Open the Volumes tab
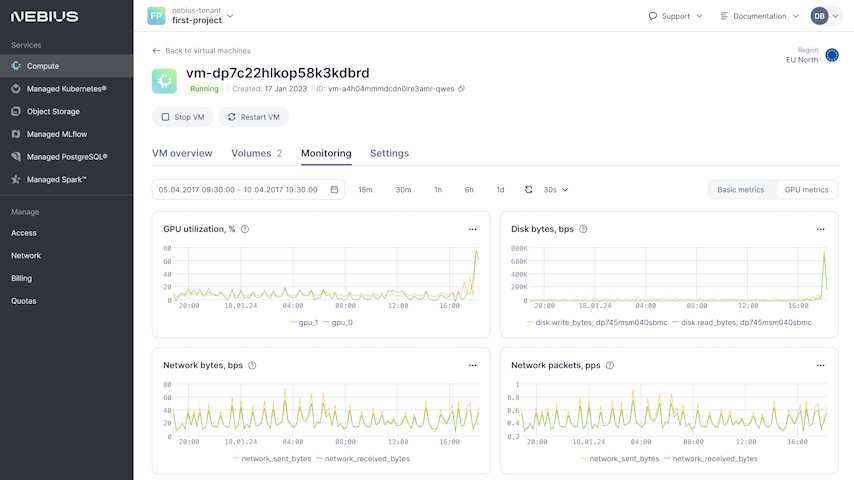This screenshot has height=480, width=854. click(257, 153)
